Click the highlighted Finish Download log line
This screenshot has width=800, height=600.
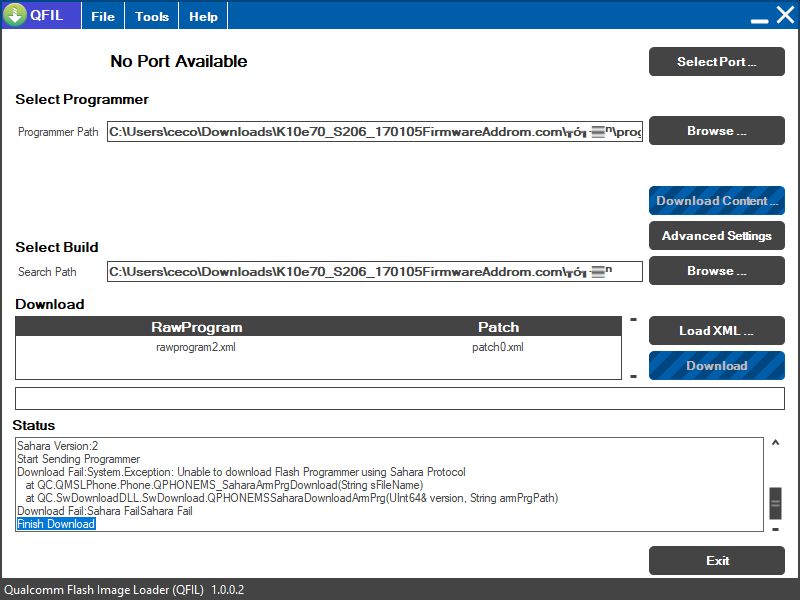tap(56, 524)
